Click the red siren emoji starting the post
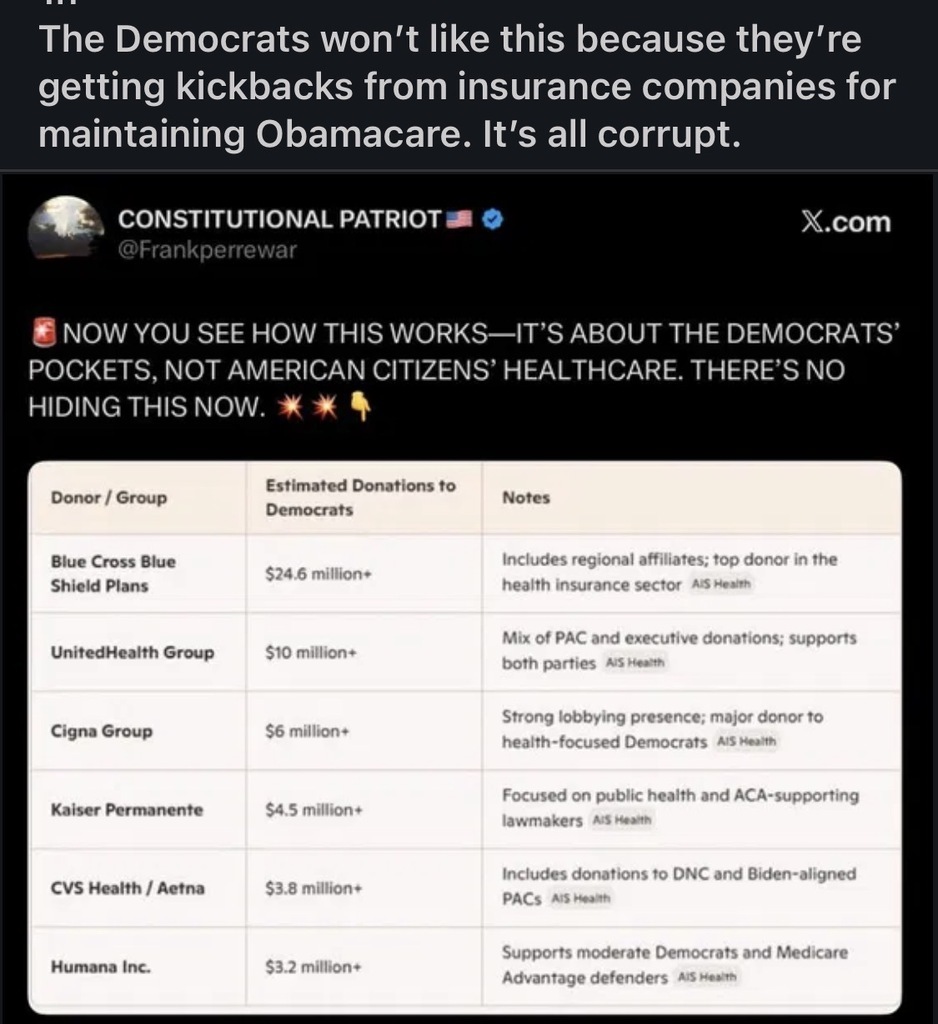This screenshot has height=1024, width=938. pos(43,332)
